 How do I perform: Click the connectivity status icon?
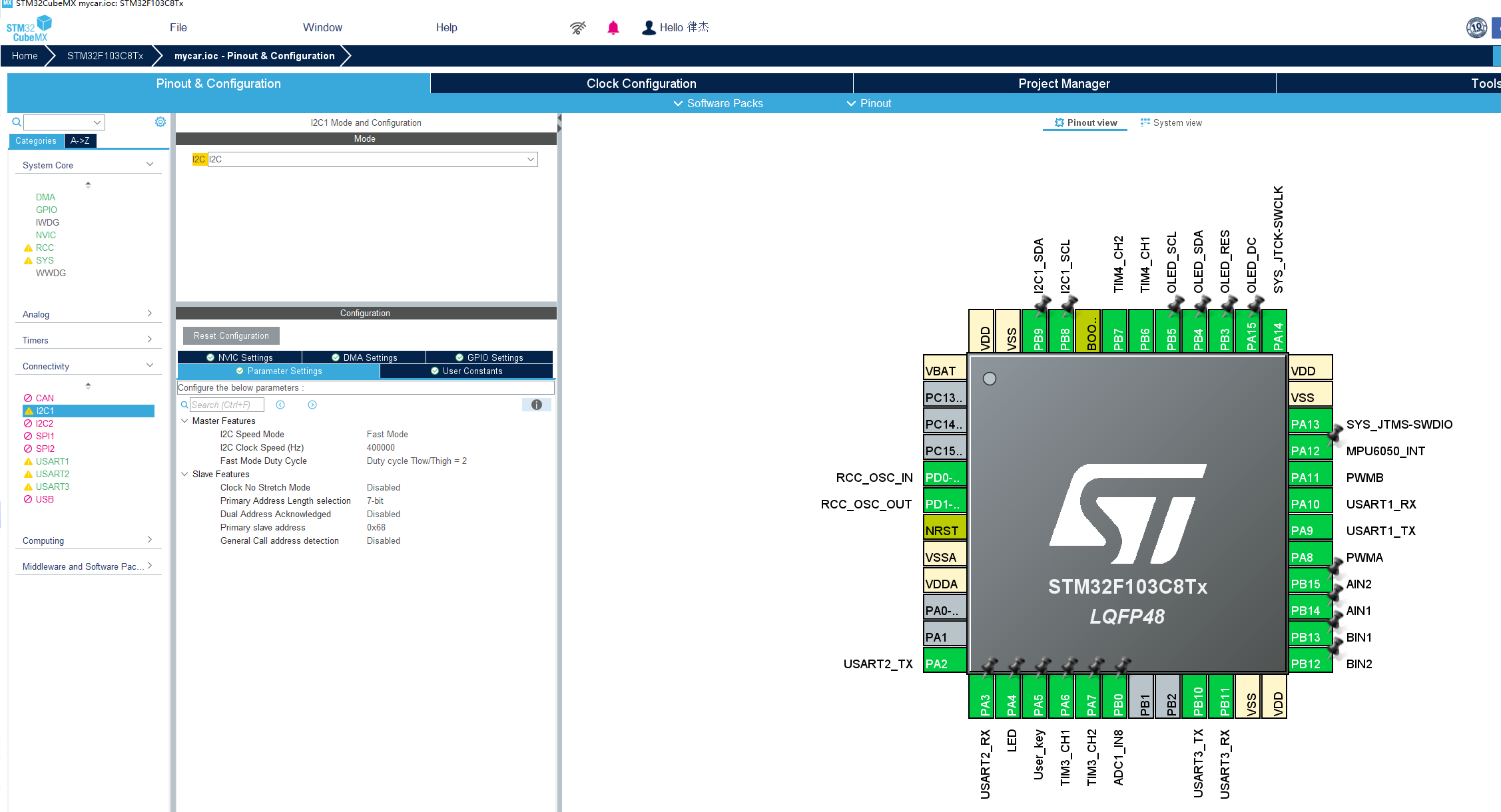point(578,27)
